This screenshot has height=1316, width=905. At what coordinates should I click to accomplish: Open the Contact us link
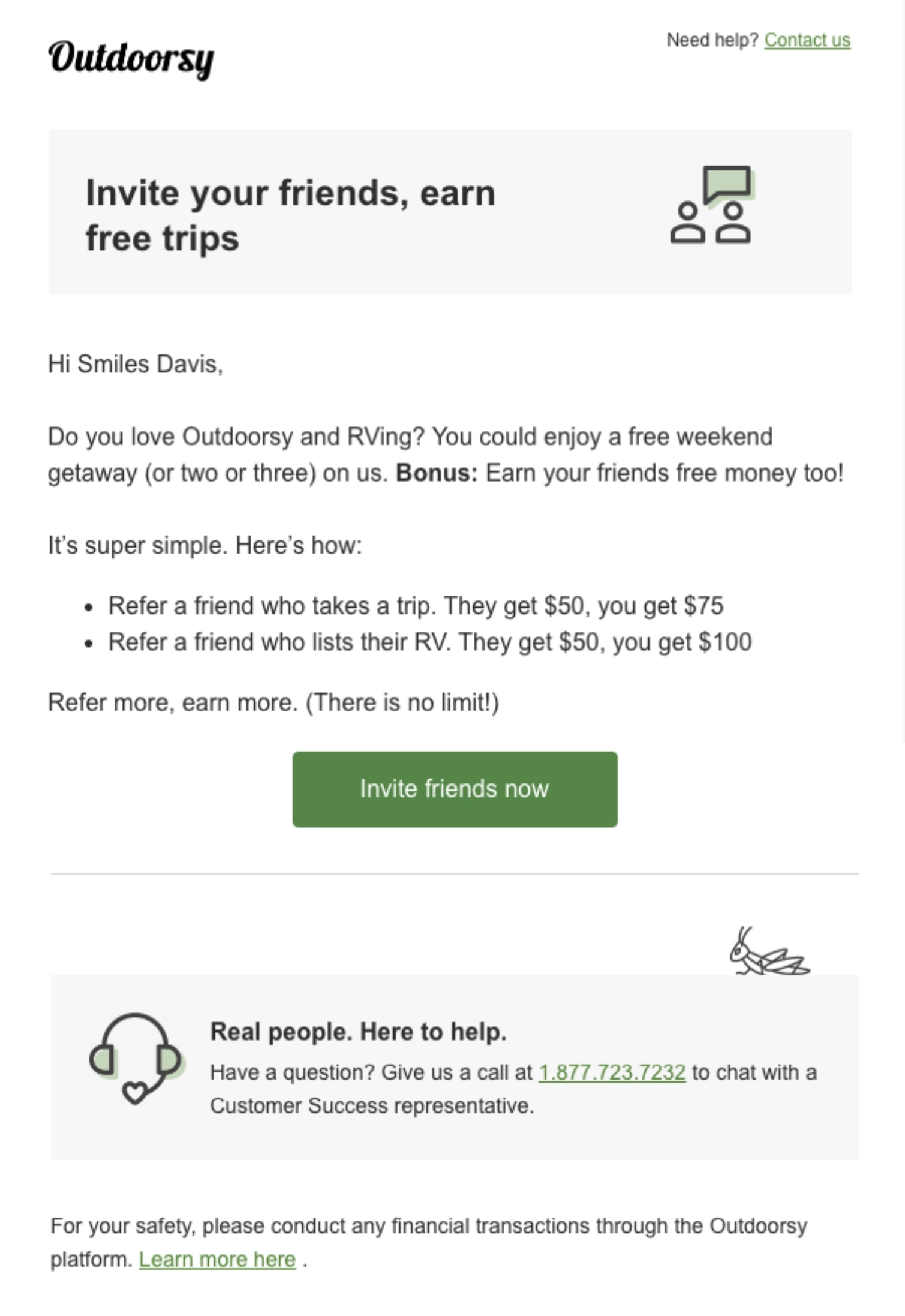pos(807,40)
